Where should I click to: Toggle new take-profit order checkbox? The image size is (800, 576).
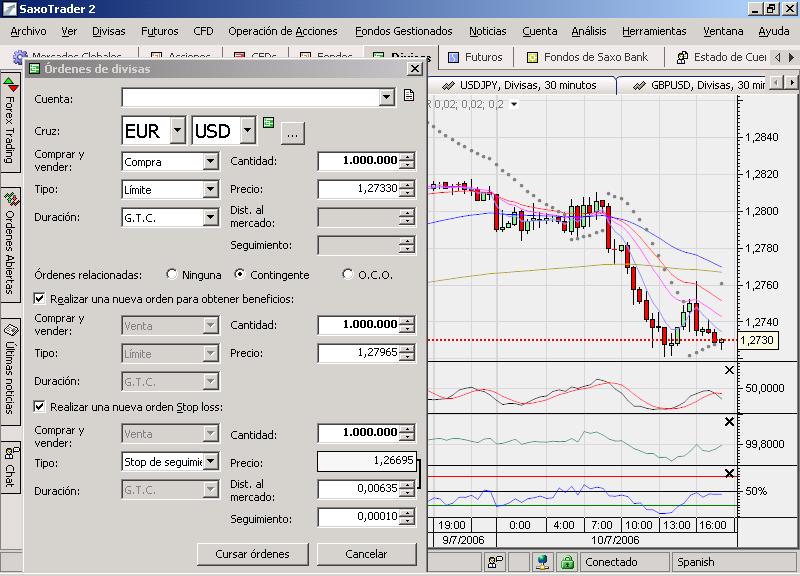tap(39, 298)
